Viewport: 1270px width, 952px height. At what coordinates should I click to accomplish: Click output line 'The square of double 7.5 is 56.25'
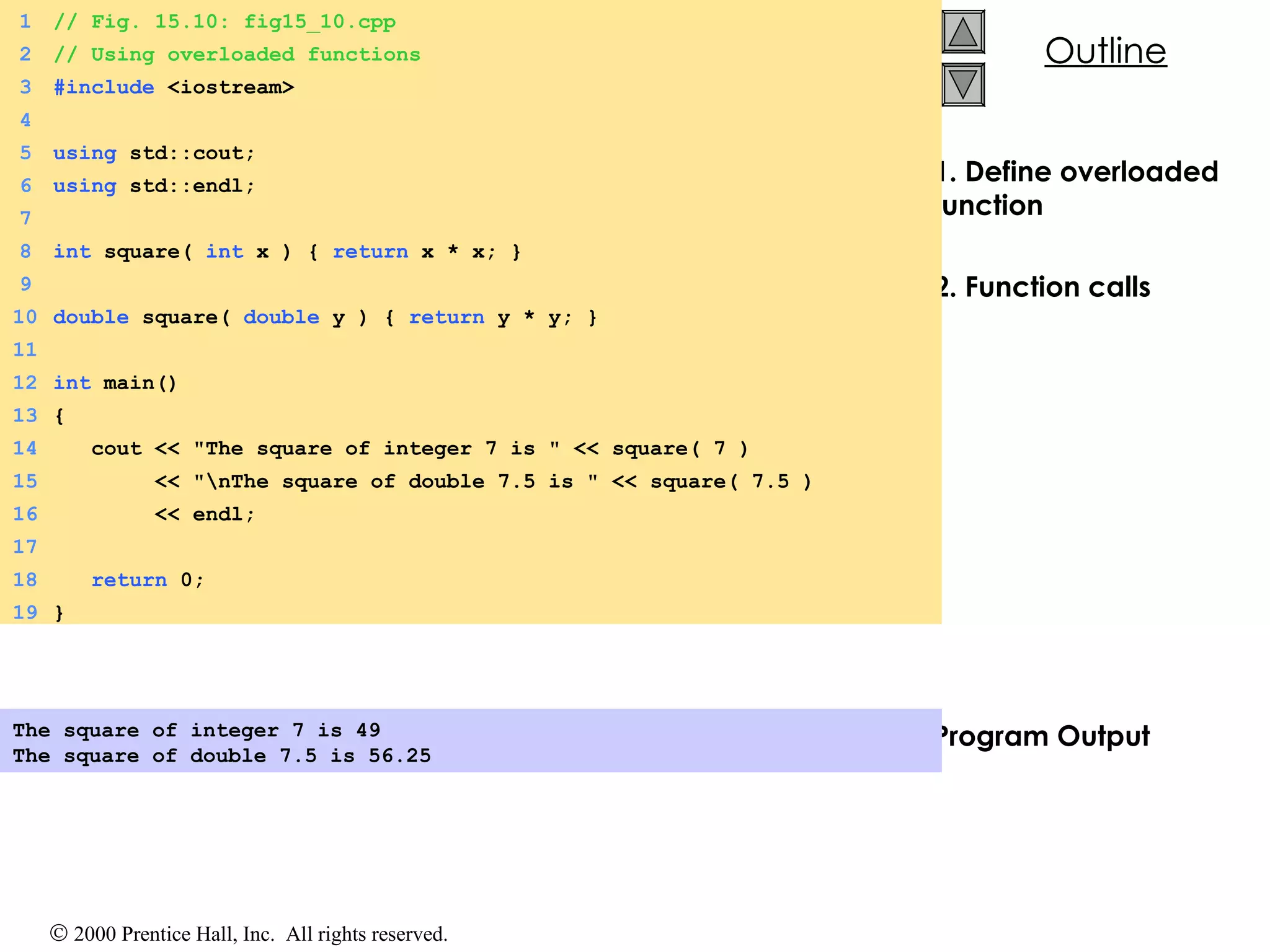coord(222,756)
